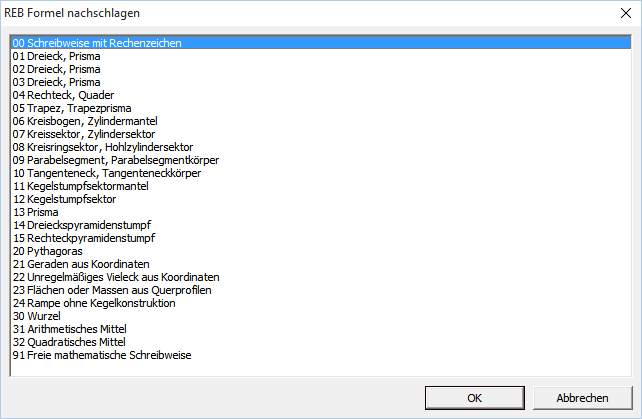Choose '15 Rechteckpyramidenstumpf'
Viewport: 642px width, 419px height.
[321, 238]
